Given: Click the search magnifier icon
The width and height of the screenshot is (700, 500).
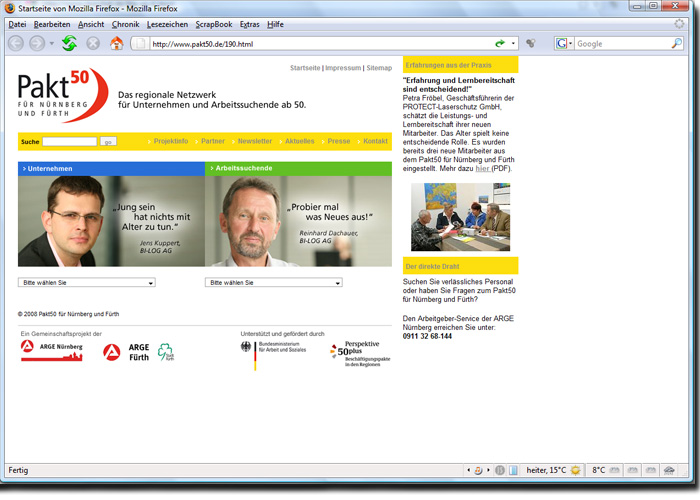Looking at the screenshot, I should [x=677, y=43].
